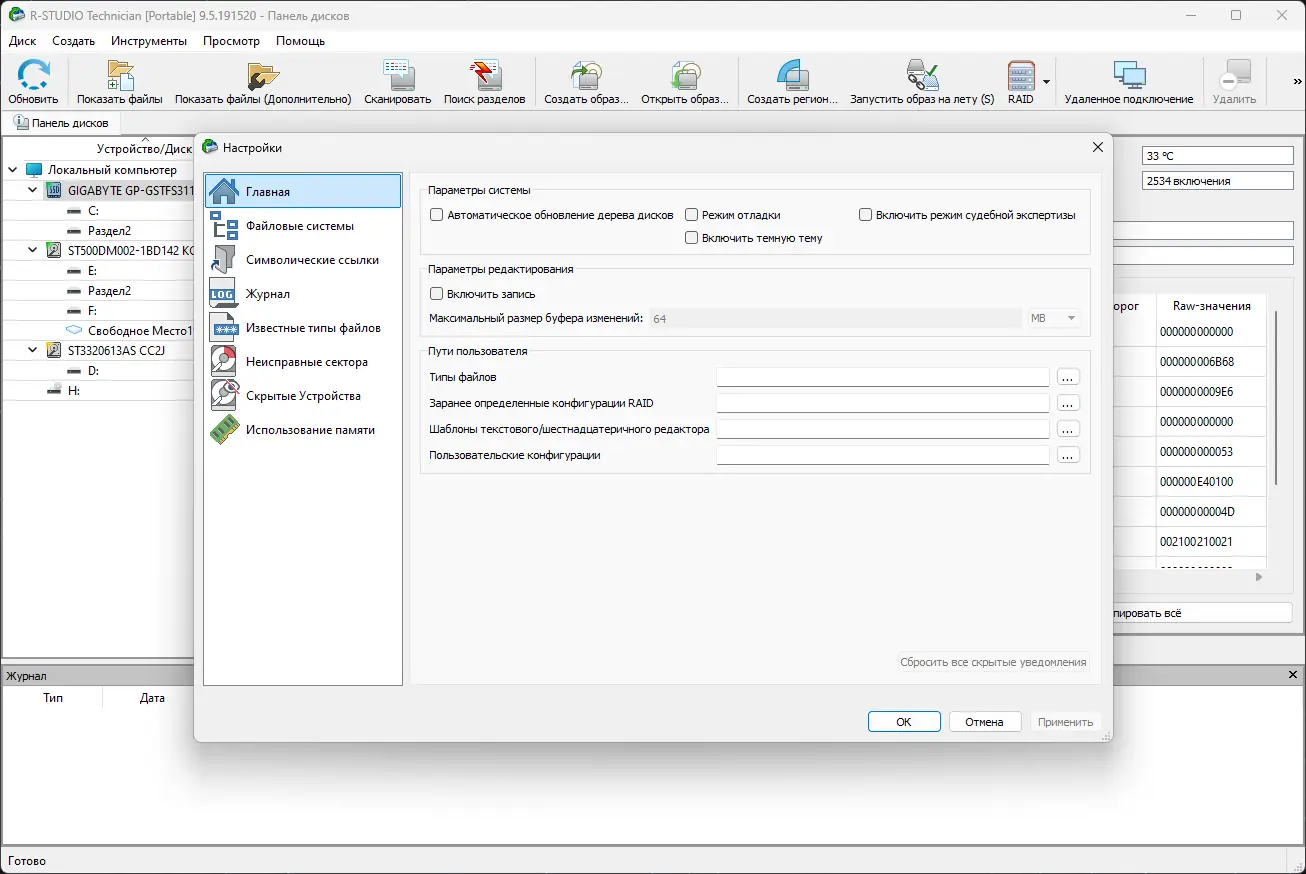Open the Использование памяти settings page
The height and width of the screenshot is (874, 1306).
[x=302, y=430]
